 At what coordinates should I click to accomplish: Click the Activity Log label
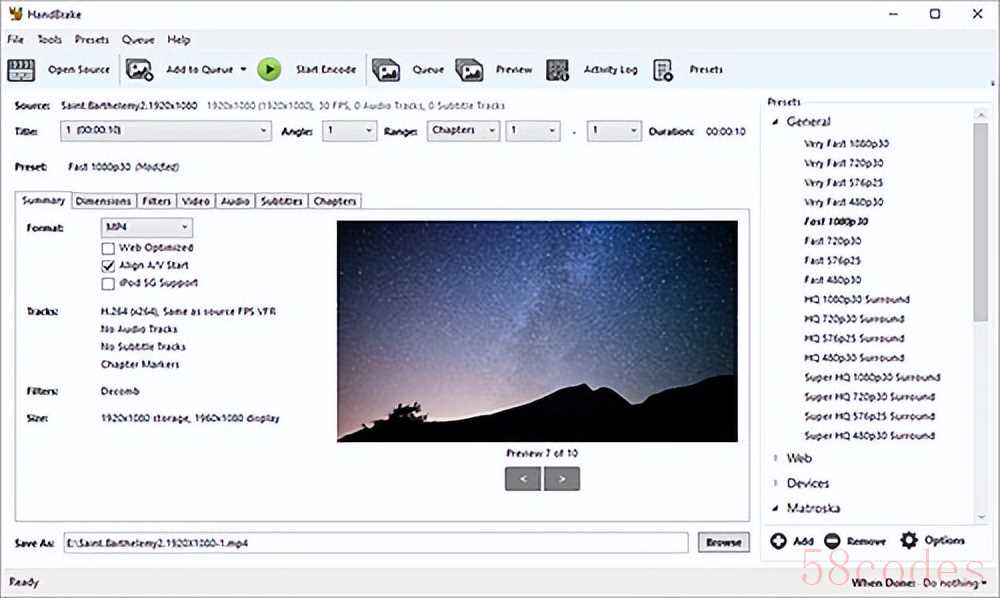tap(610, 69)
